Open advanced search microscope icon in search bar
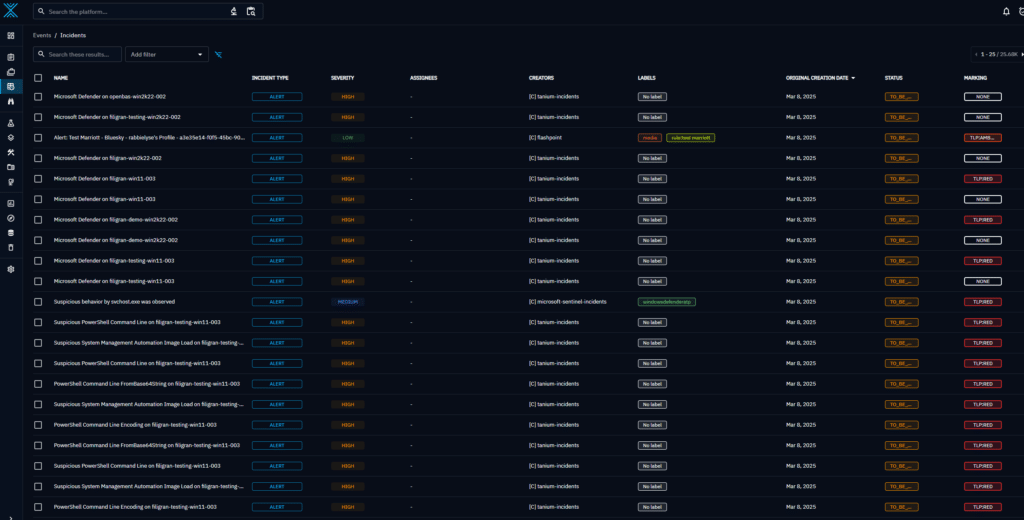This screenshot has width=1024, height=520. [234, 11]
